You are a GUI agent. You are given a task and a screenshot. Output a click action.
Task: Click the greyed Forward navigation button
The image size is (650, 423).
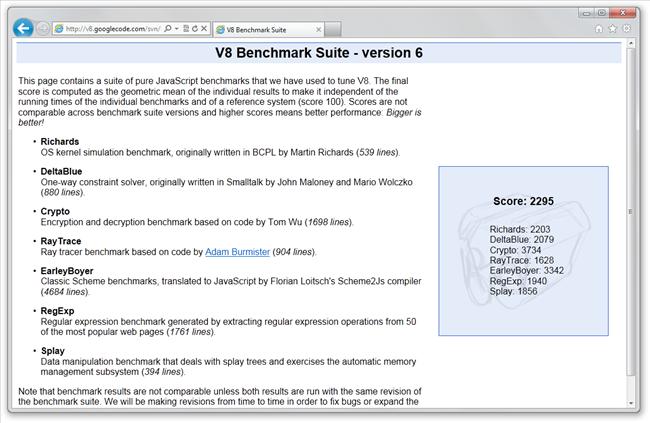[x=42, y=29]
